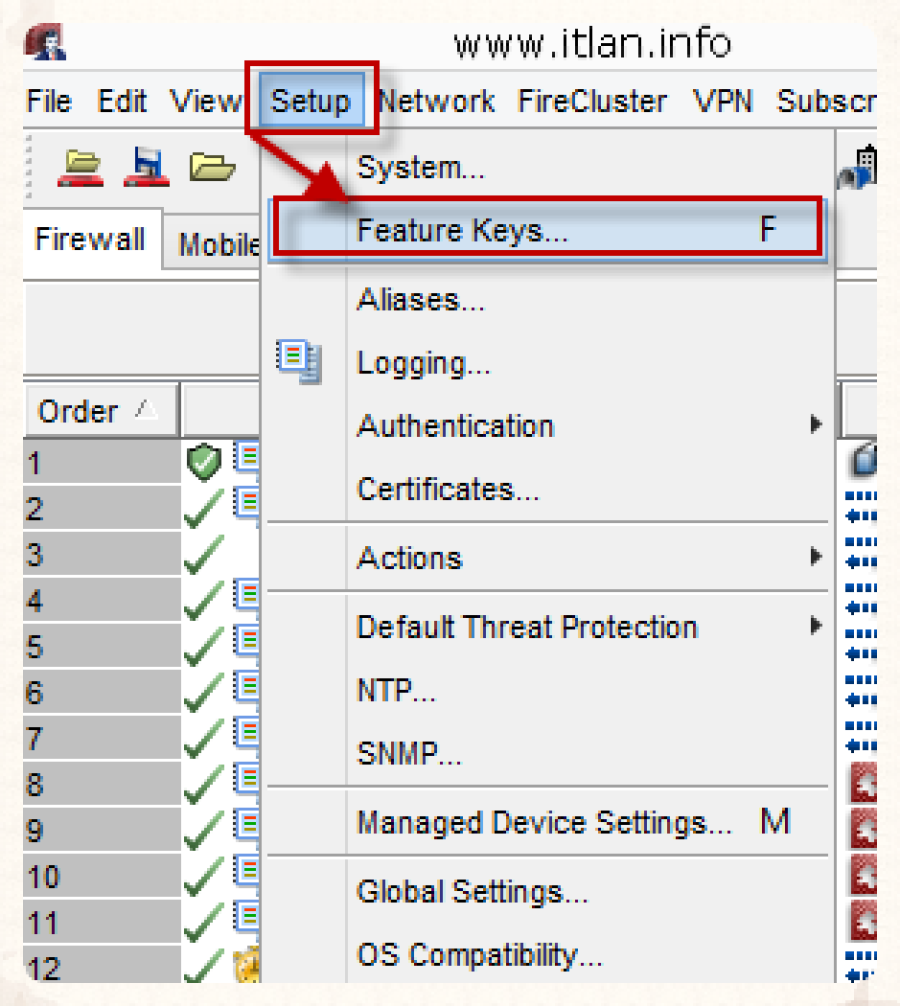This screenshot has width=900, height=1006.
Task: Open the Network menu
Action: click(x=436, y=101)
